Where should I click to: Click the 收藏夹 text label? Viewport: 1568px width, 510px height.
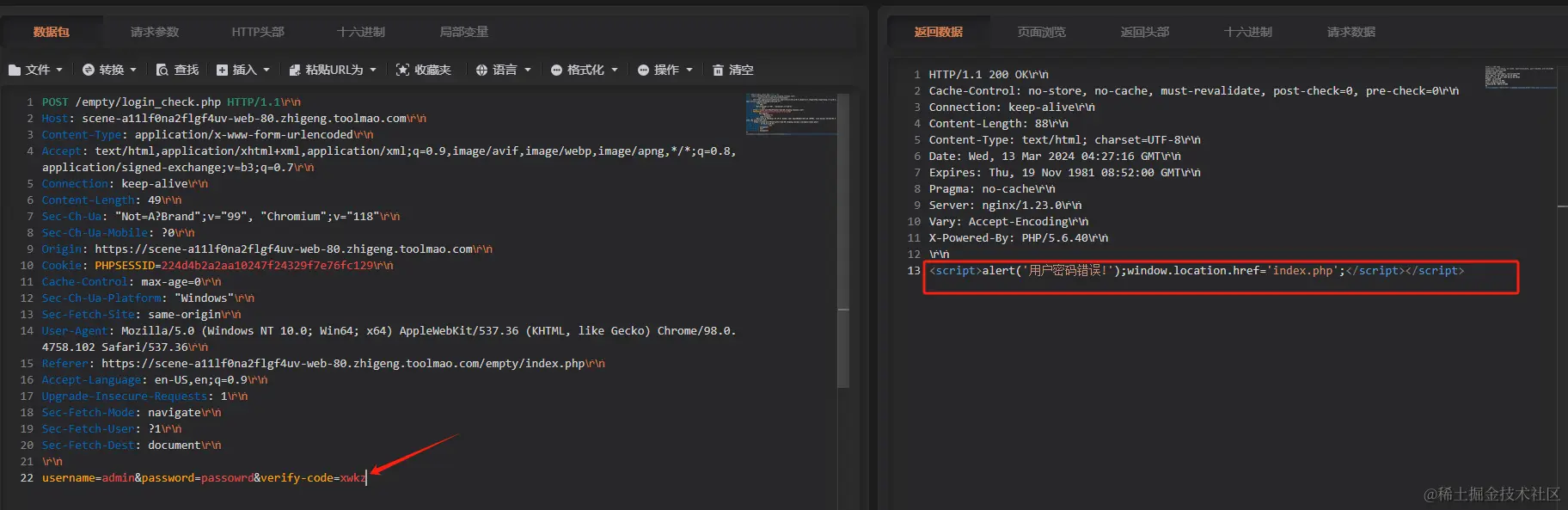432,70
